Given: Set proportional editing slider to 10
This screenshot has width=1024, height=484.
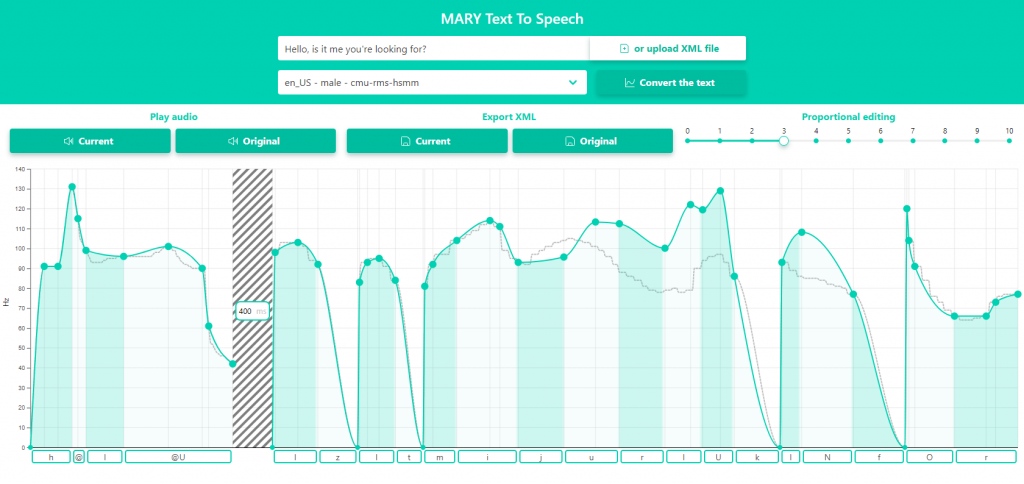Looking at the screenshot, I should (x=1009, y=141).
